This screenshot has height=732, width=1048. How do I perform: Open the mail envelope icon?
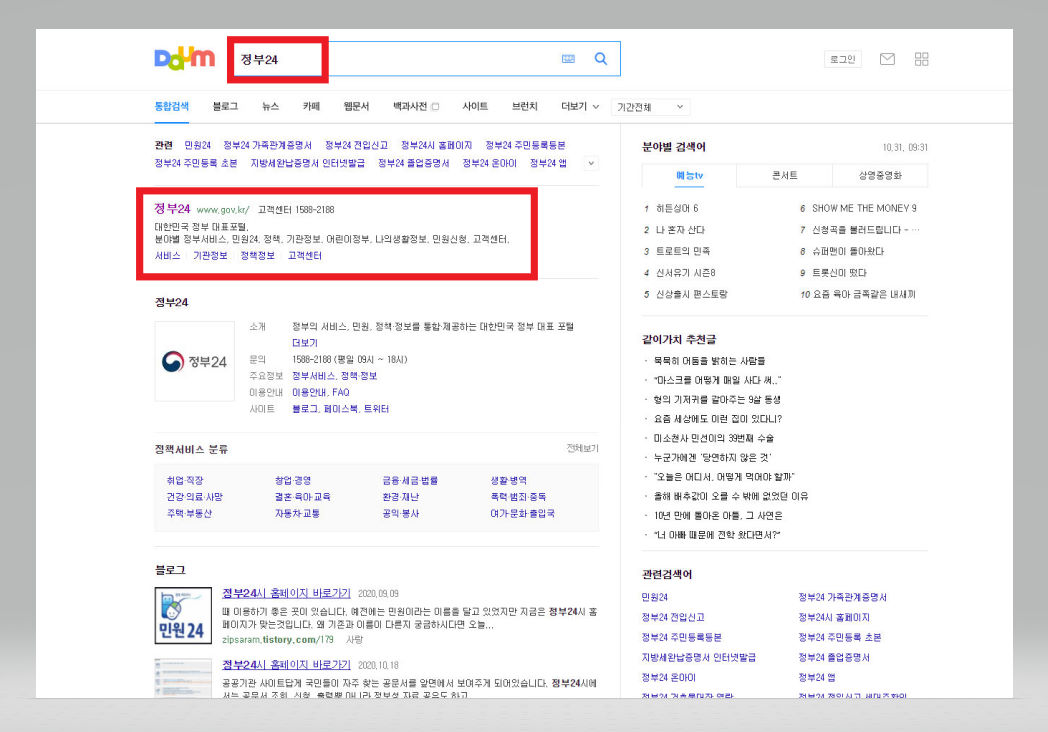pyautogui.click(x=887, y=59)
